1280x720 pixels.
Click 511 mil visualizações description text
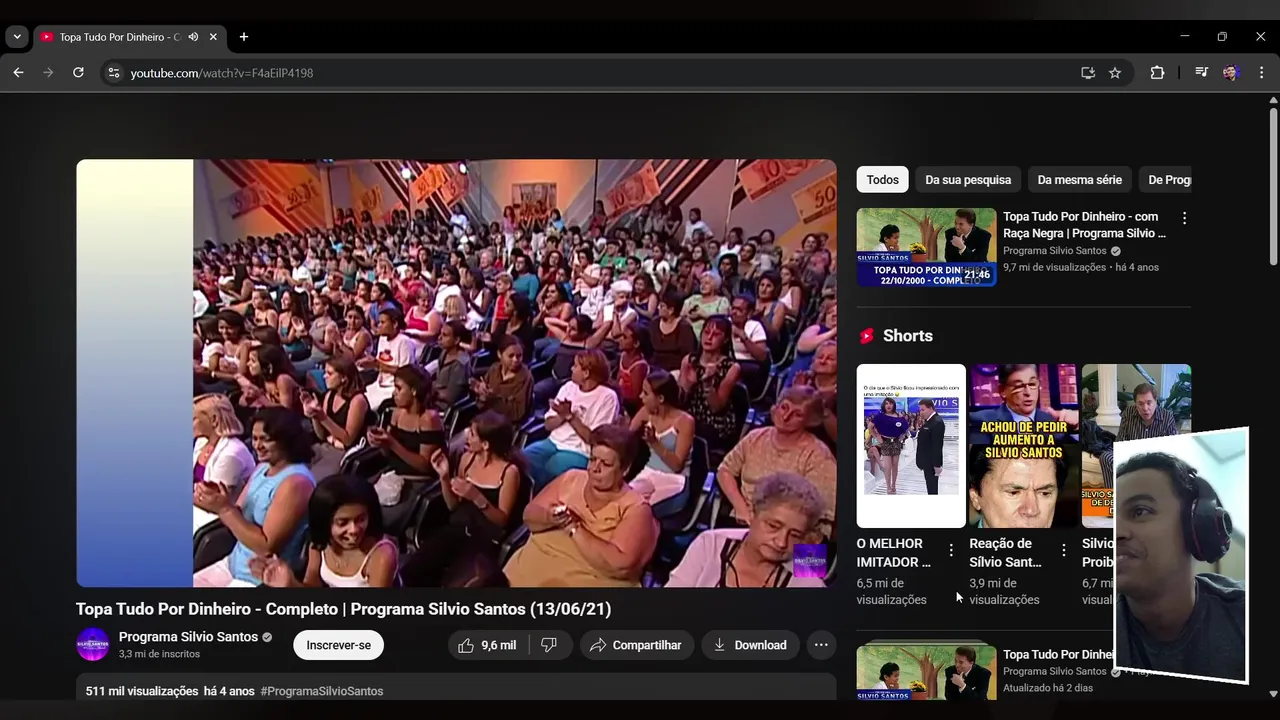click(142, 691)
